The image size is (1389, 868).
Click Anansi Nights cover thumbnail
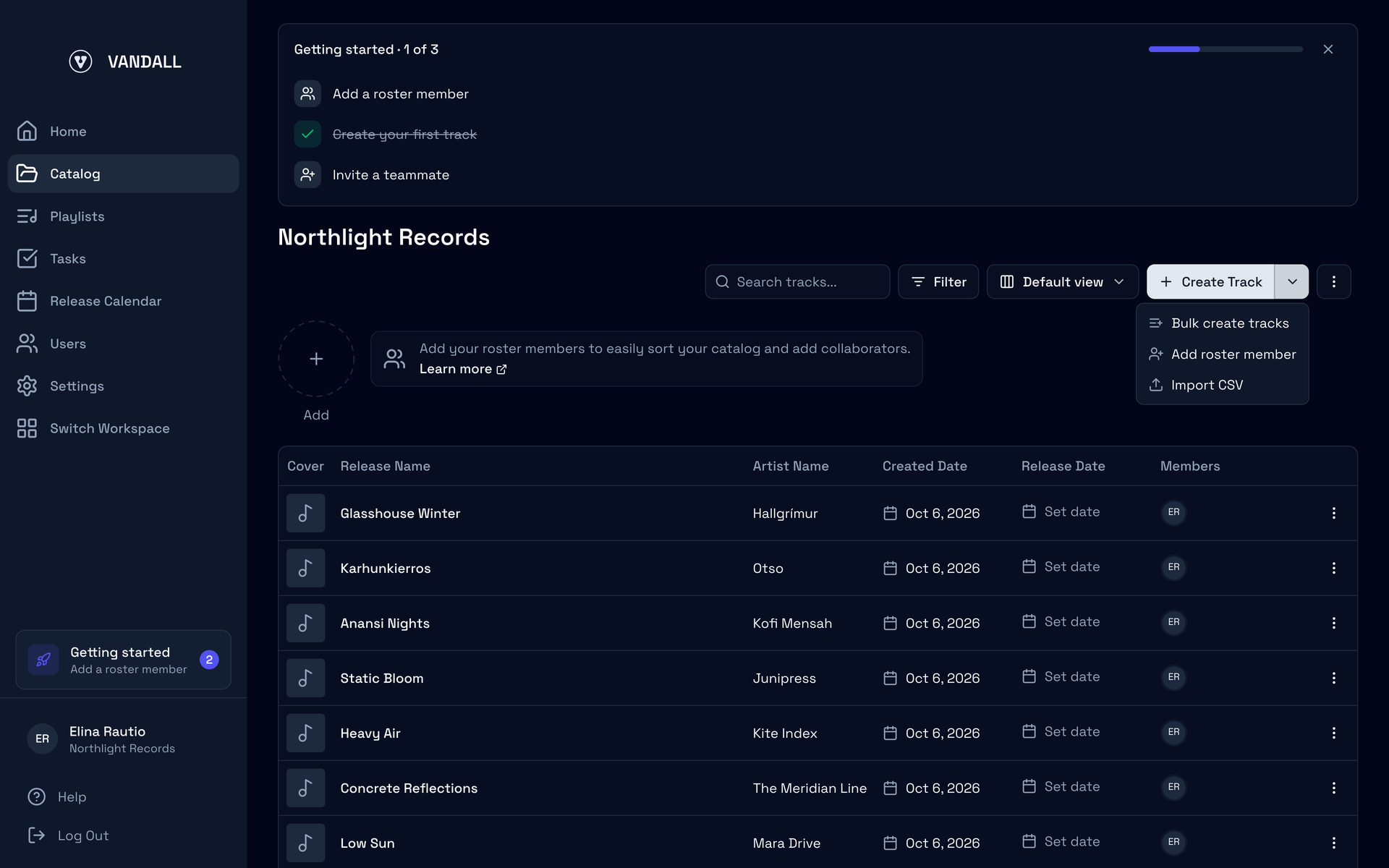click(x=305, y=623)
